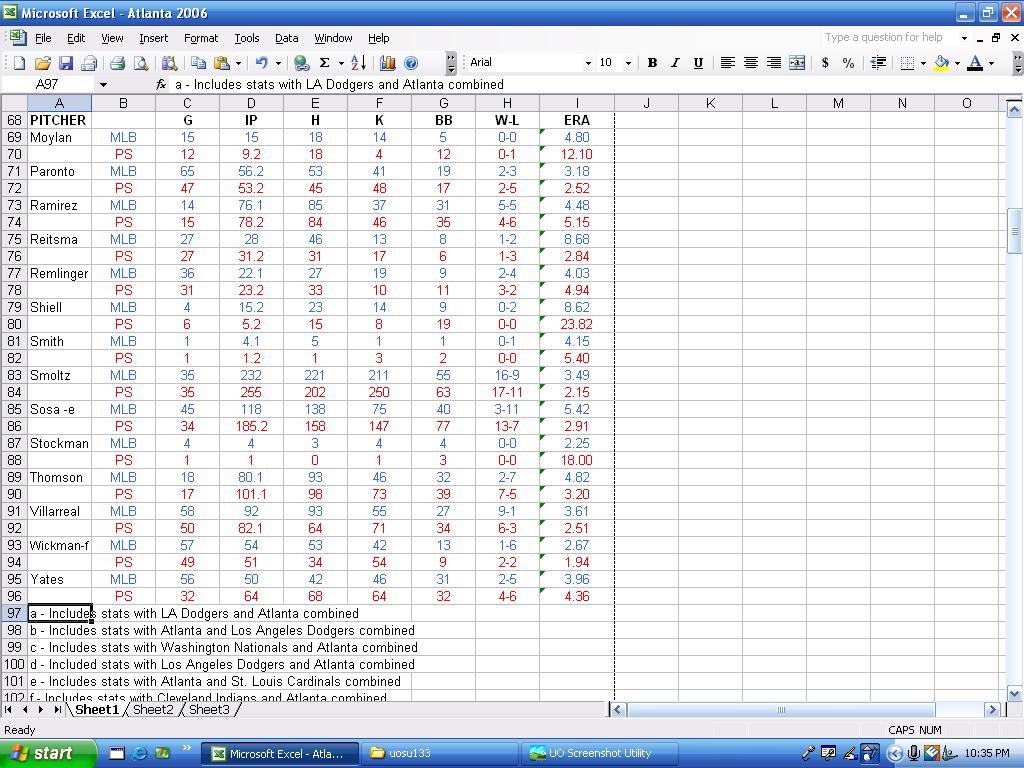This screenshot has width=1024, height=768.
Task: Click the horizontal scrollbar right arrow
Action: [x=993, y=710]
